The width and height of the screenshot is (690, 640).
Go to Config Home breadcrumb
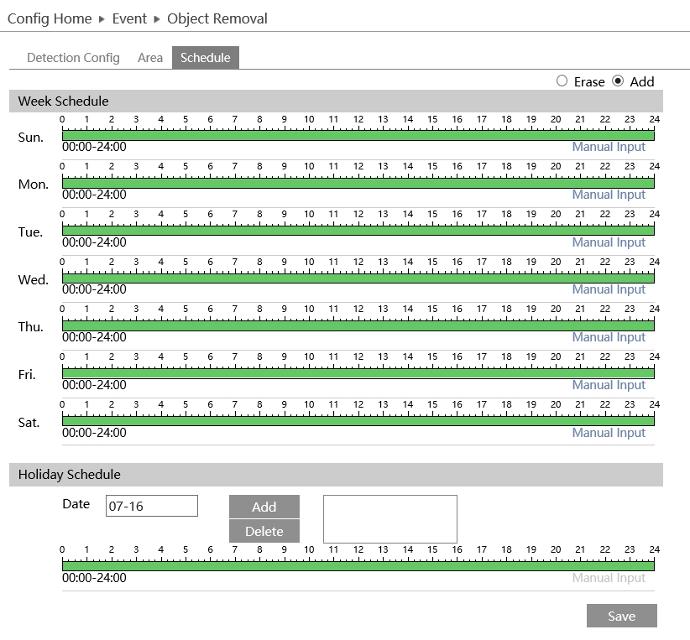tap(49, 19)
